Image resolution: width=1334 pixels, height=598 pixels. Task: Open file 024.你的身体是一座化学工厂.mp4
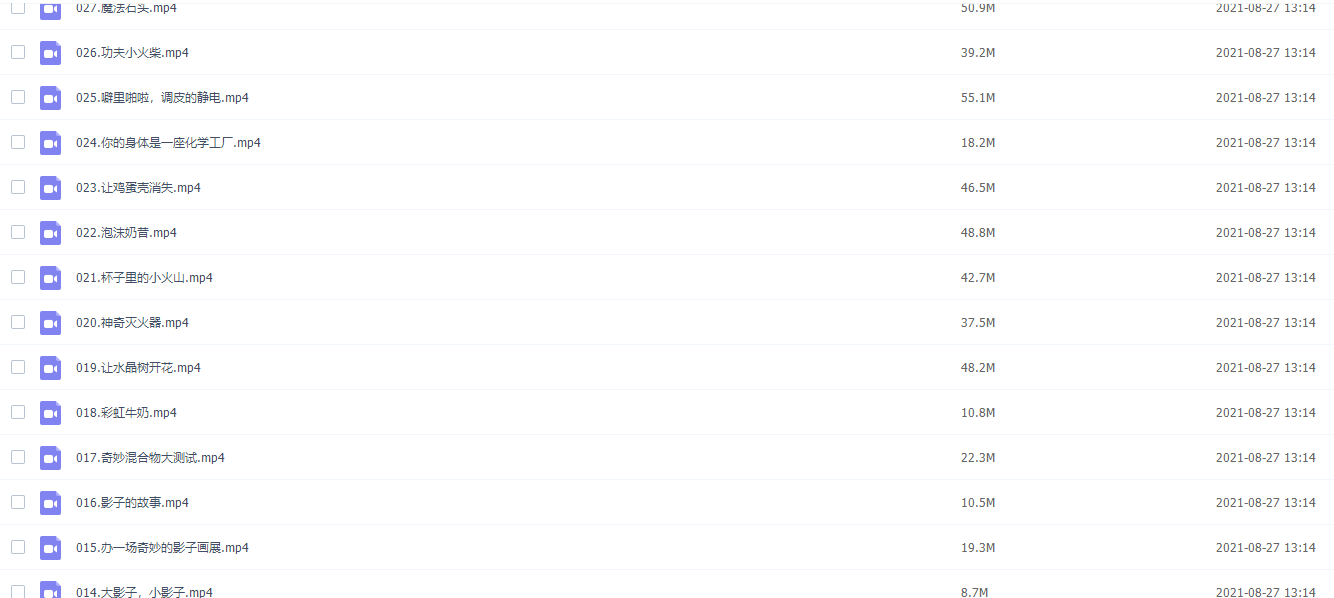[168, 143]
